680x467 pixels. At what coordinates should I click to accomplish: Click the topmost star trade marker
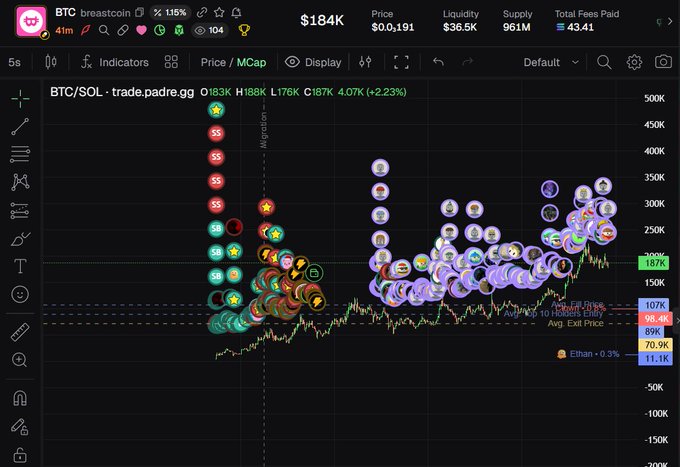tap(216, 110)
